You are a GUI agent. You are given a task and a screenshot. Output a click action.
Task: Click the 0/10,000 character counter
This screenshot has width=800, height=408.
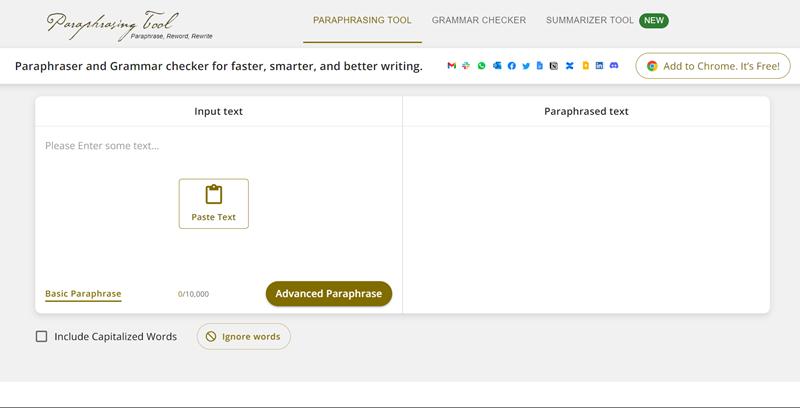click(193, 294)
